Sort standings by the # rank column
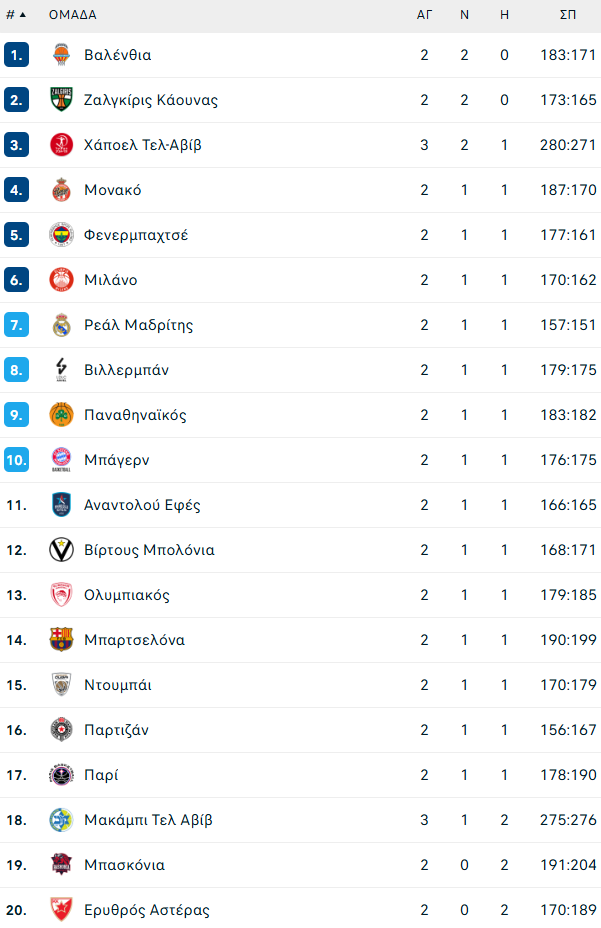The height and width of the screenshot is (928, 601). pyautogui.click(x=16, y=15)
